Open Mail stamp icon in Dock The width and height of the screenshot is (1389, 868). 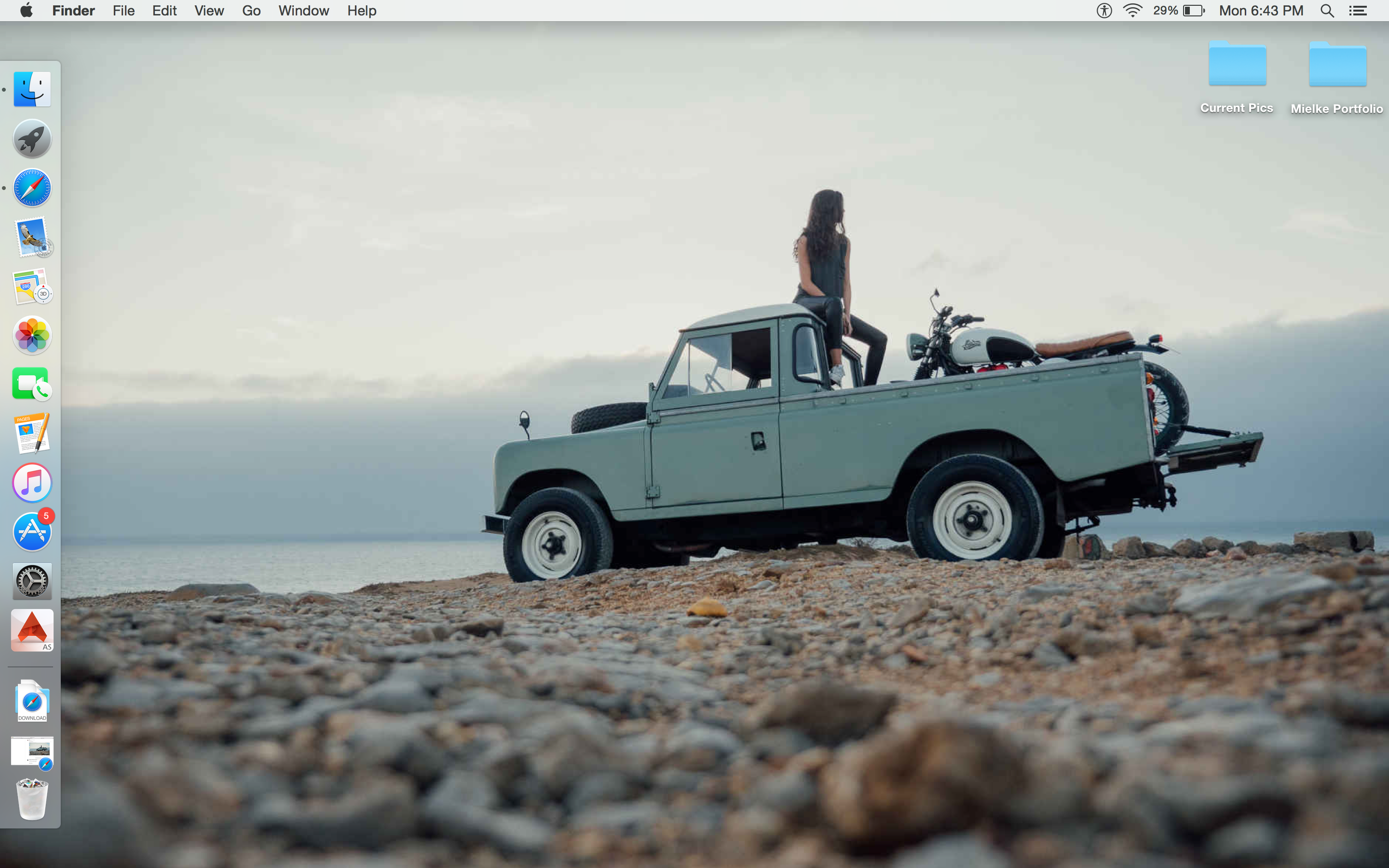tap(33, 237)
